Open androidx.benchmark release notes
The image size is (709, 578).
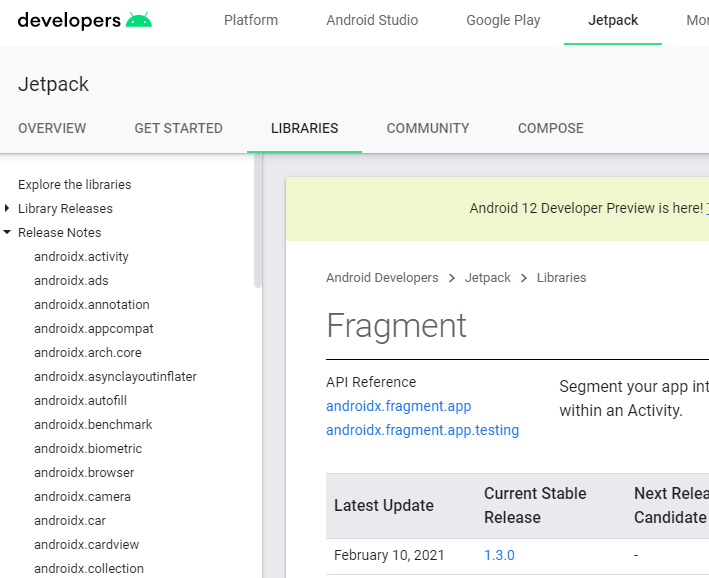click(93, 424)
